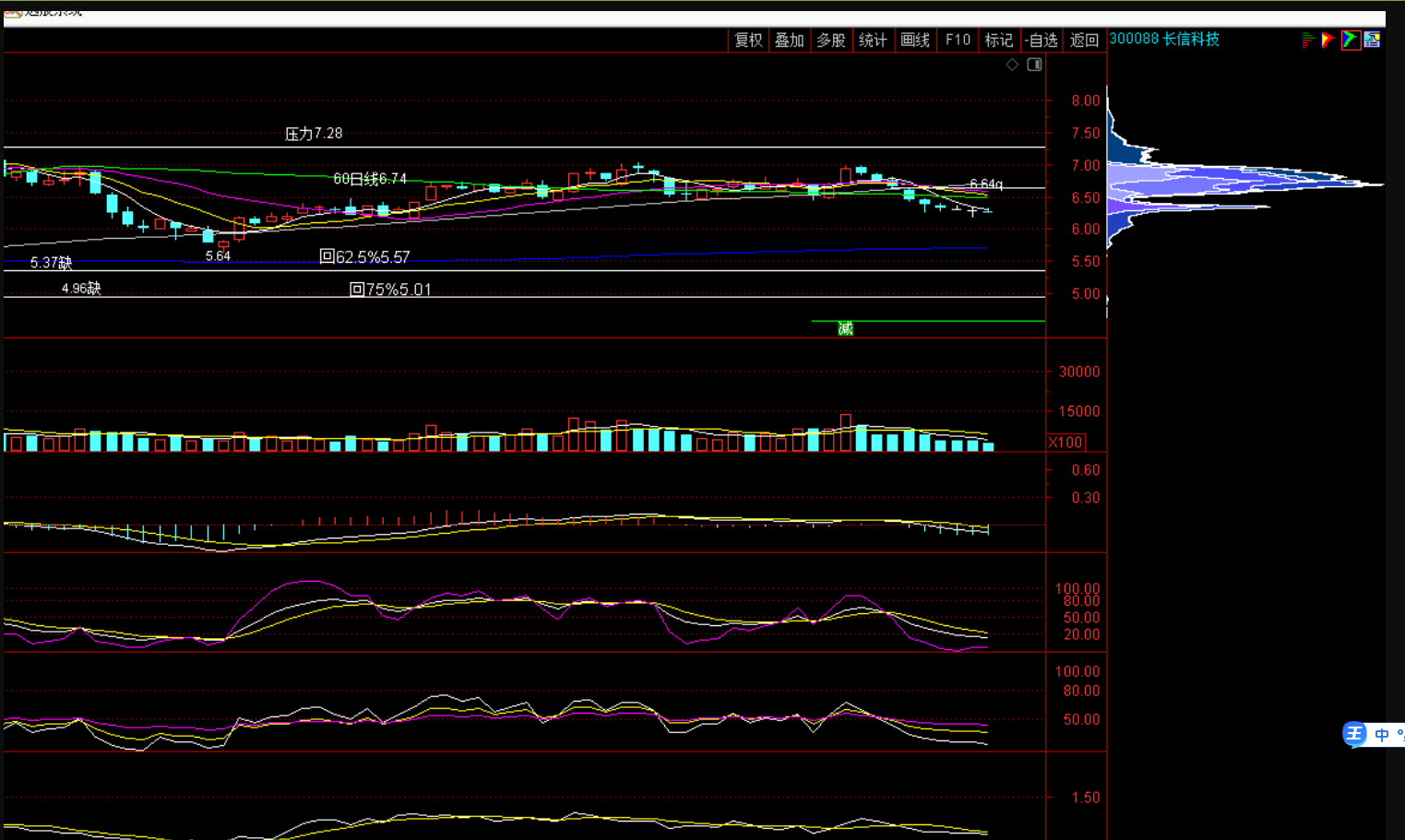Click the 300088 长信科技 stock title
This screenshot has height=840, width=1405.
pyautogui.click(x=1164, y=39)
